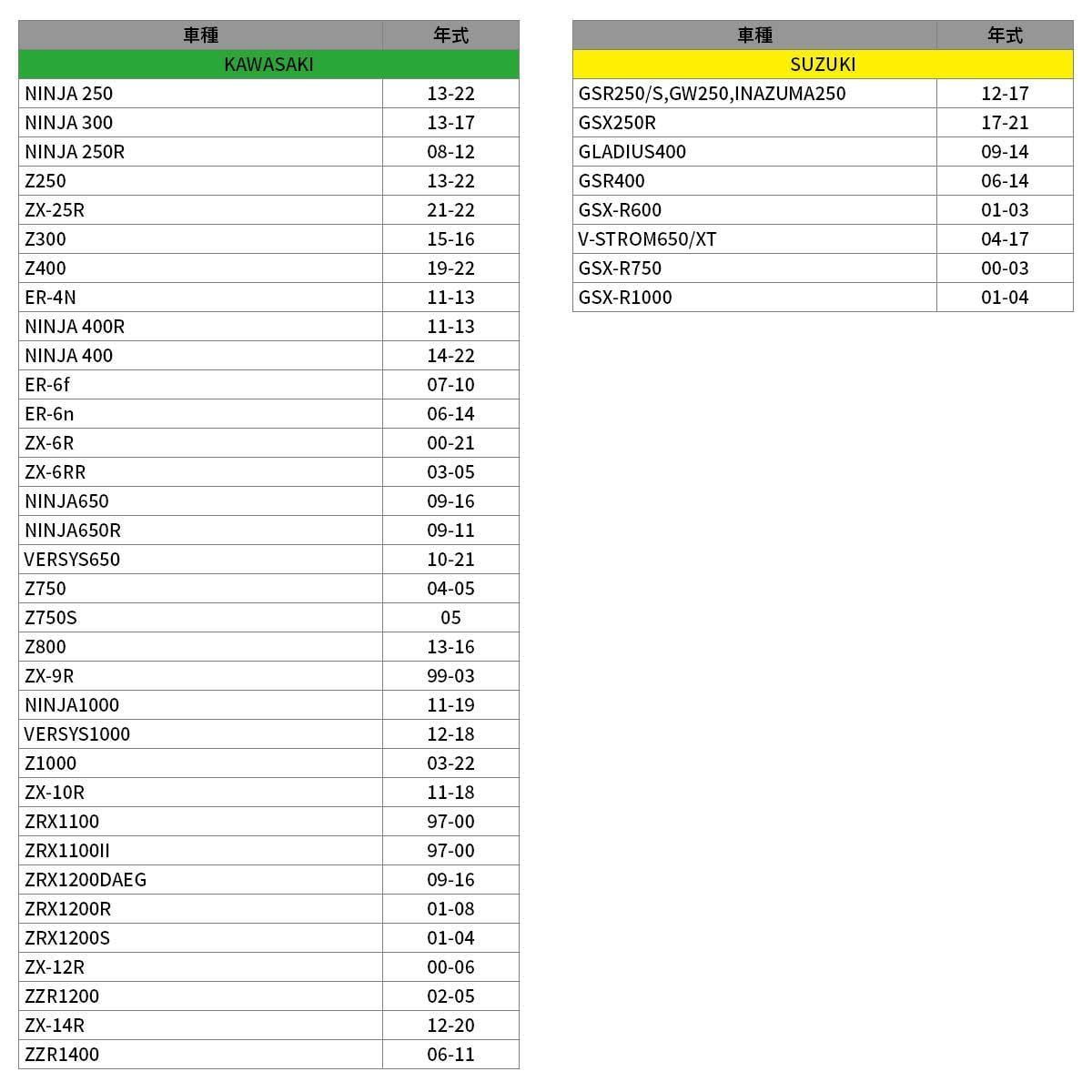Click the ZX-9R model cell
This screenshot has height=1092, width=1092.
tap(200, 676)
